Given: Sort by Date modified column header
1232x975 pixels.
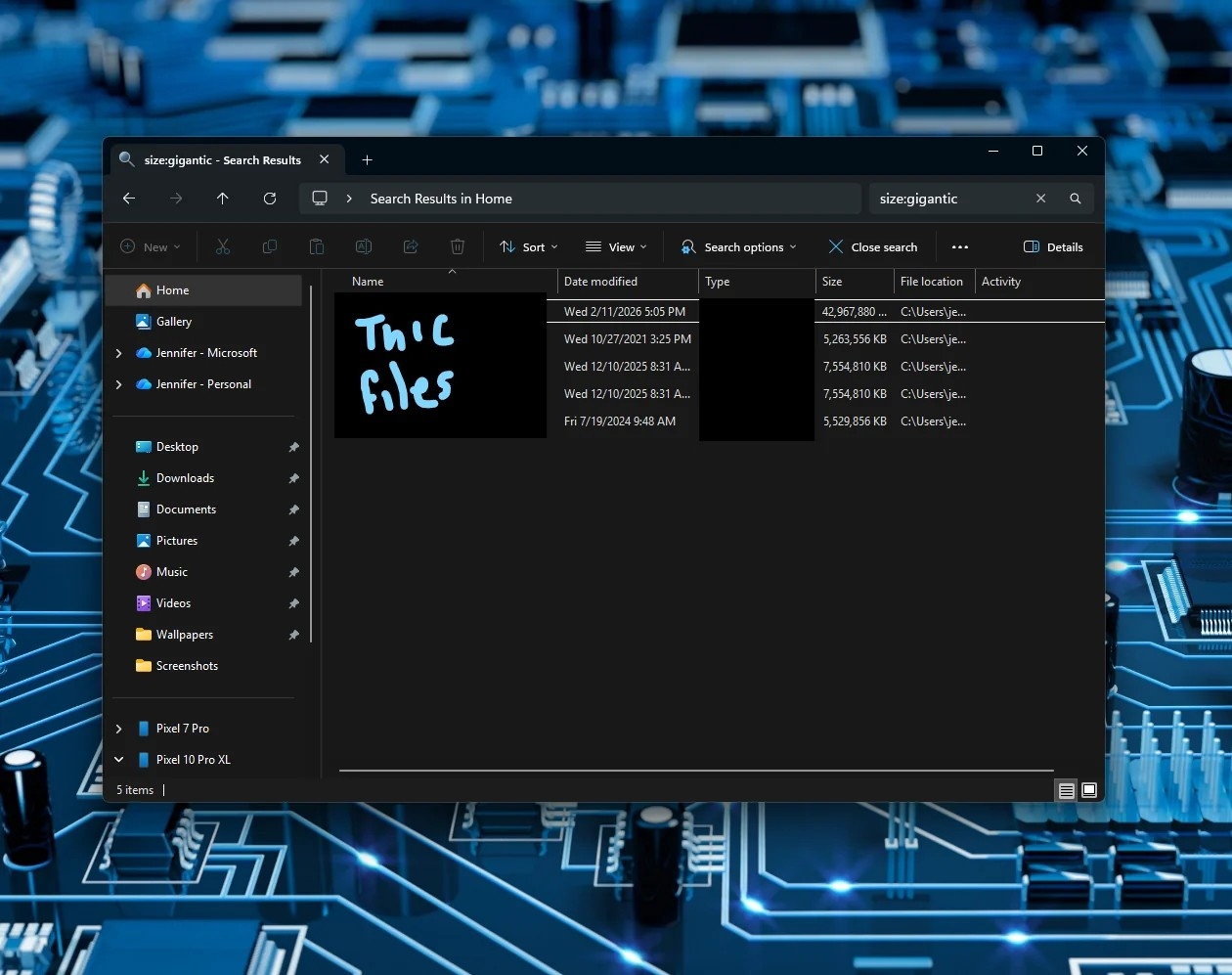Looking at the screenshot, I should click(x=626, y=282).
